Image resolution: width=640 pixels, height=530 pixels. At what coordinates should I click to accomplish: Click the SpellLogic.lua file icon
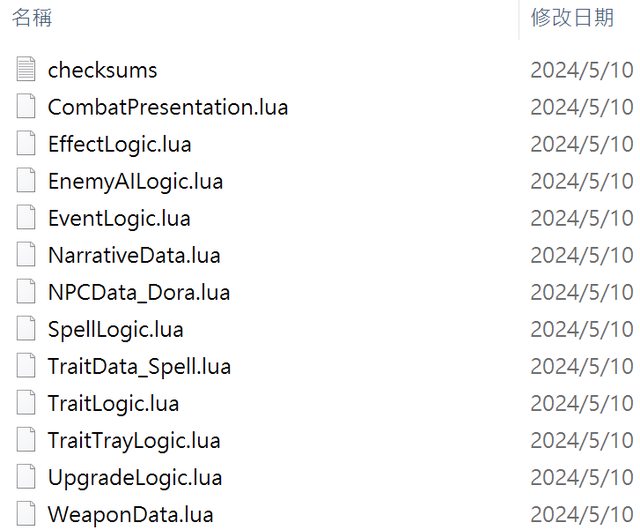click(x=26, y=328)
